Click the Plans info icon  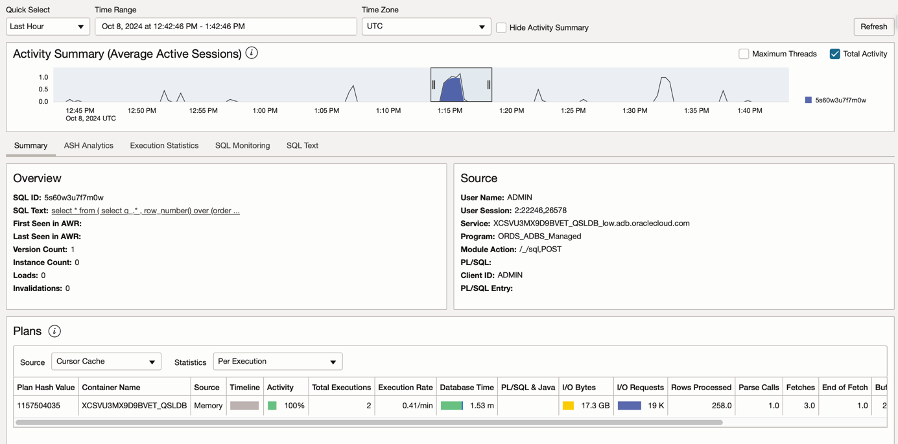point(55,331)
